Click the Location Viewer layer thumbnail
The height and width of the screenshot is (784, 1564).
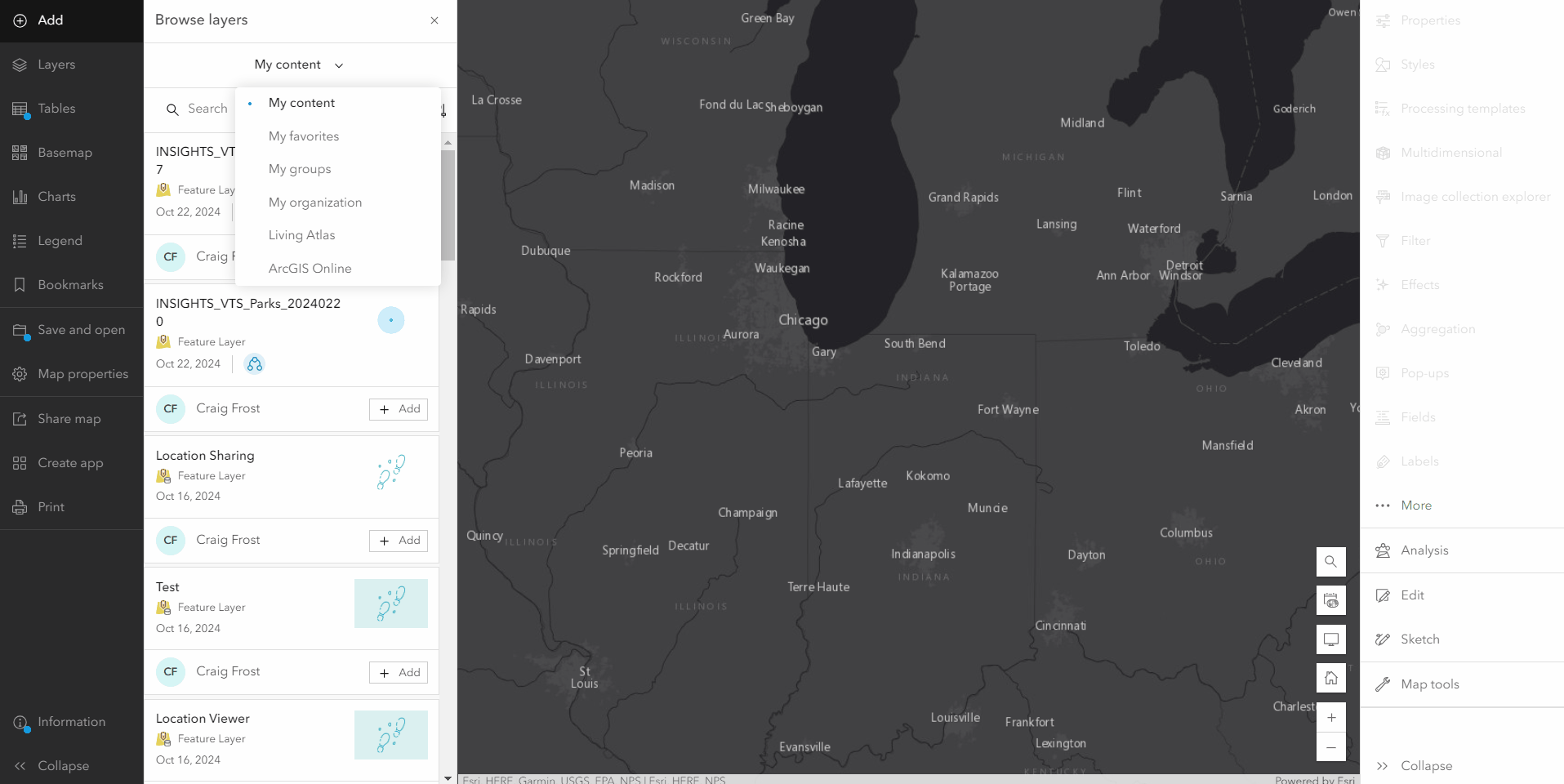click(390, 734)
